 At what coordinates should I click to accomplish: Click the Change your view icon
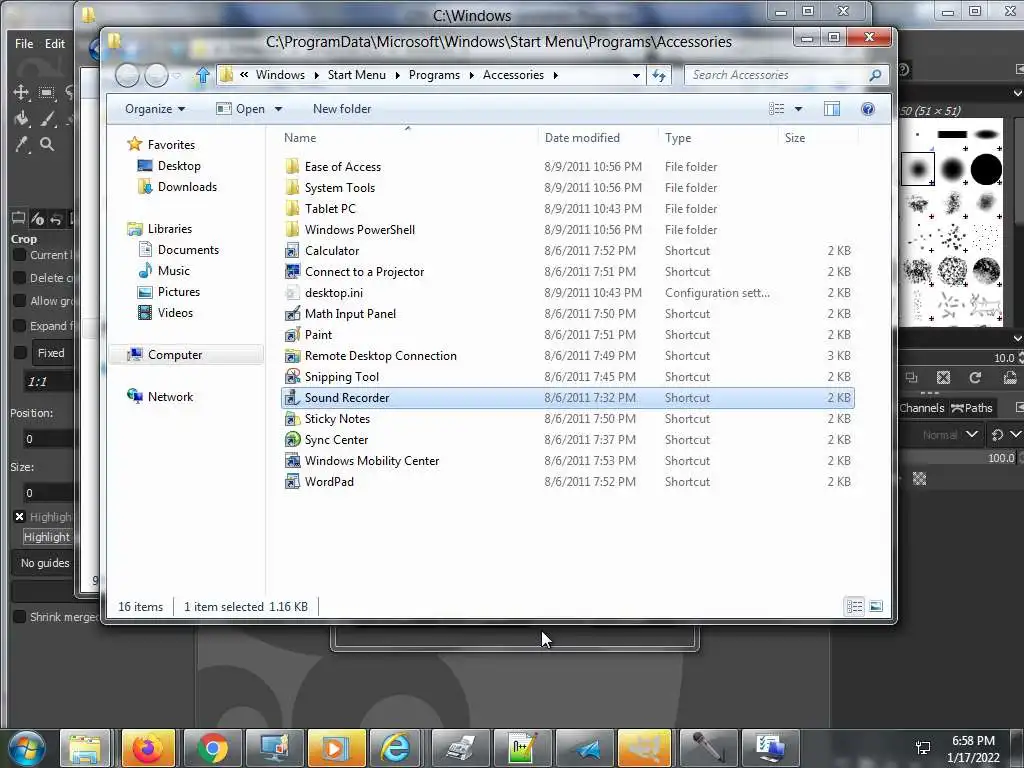point(776,109)
